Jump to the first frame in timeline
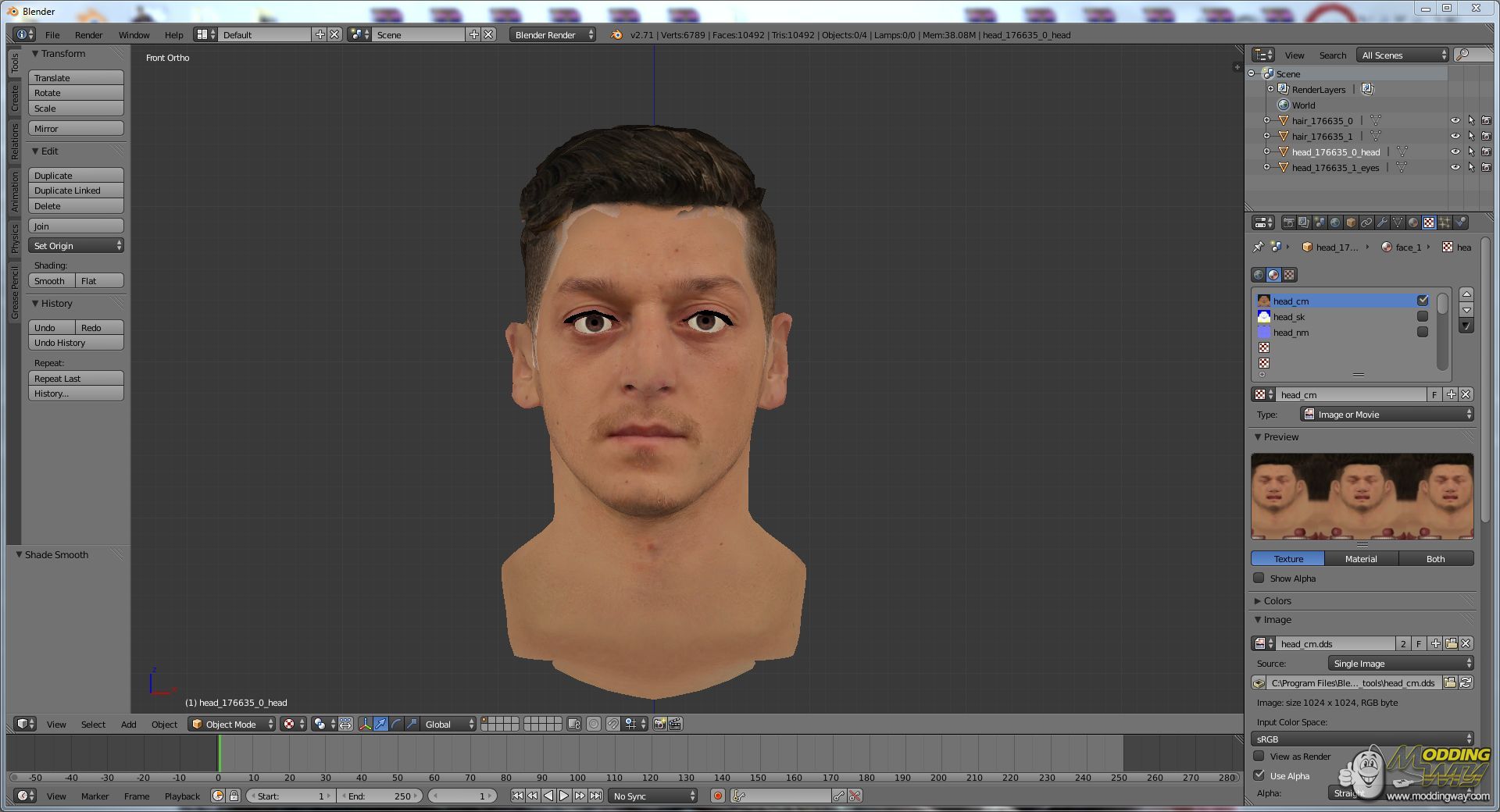The width and height of the screenshot is (1500, 812). tap(517, 796)
